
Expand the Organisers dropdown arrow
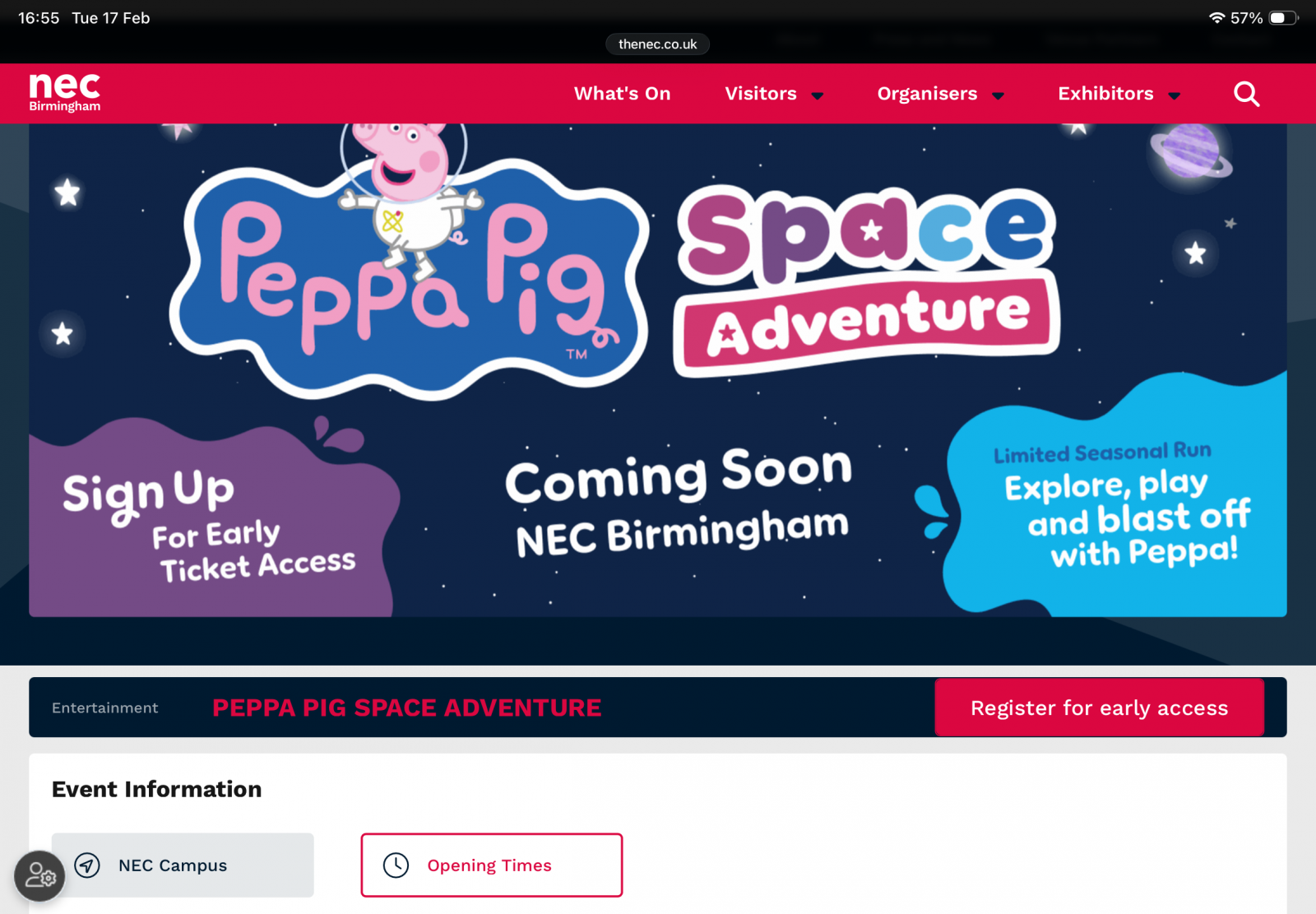998,95
